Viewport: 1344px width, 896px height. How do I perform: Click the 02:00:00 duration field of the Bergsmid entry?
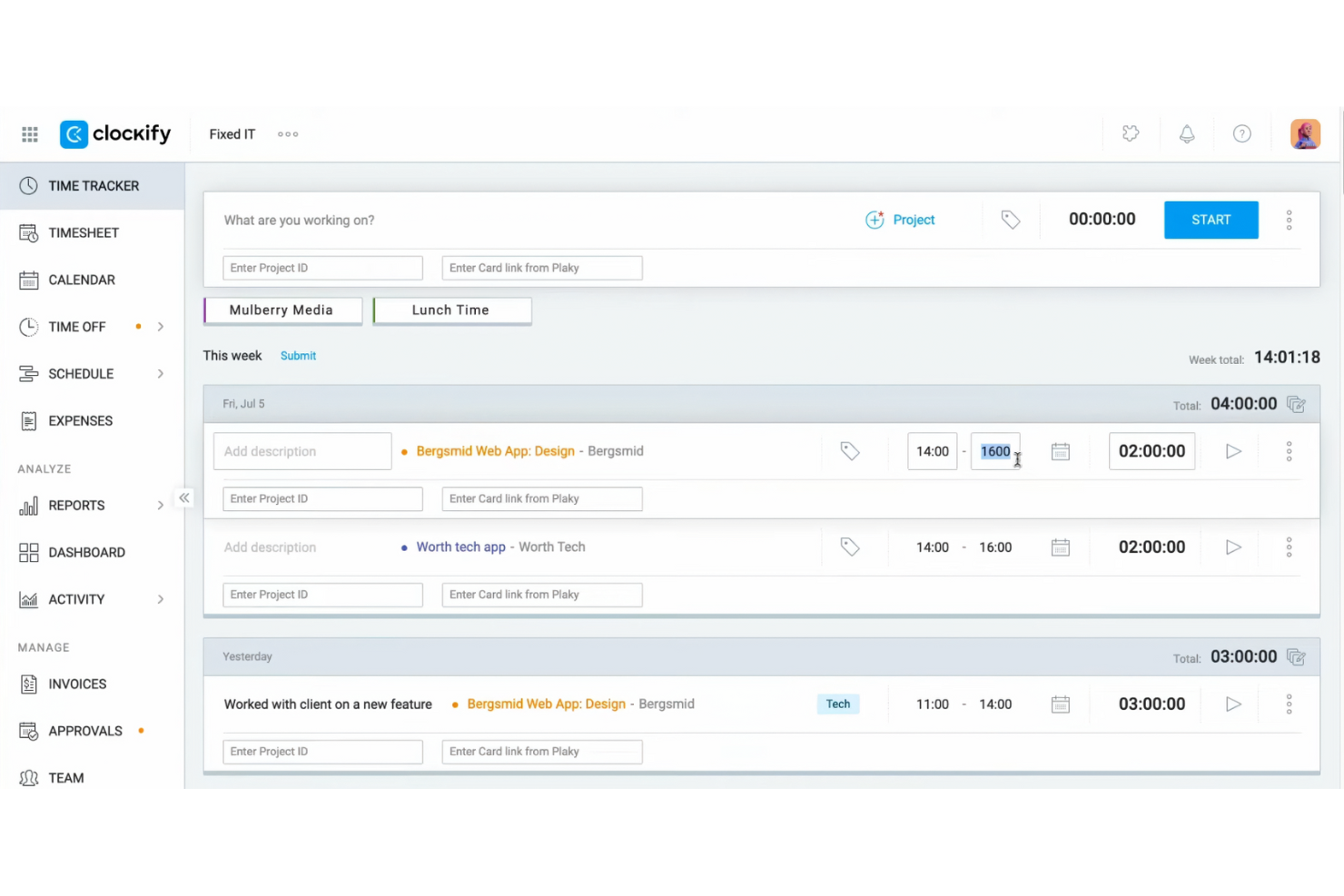pos(1151,451)
